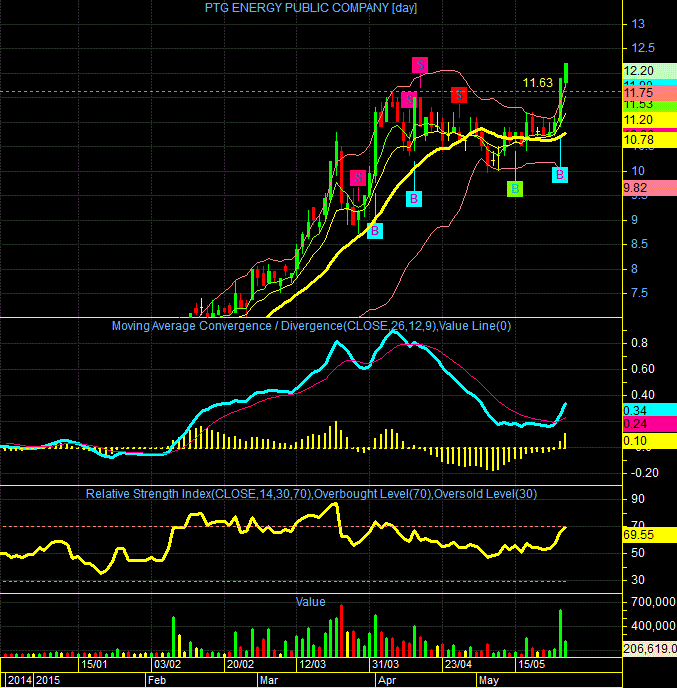Select the 12/03 date on the time axis
This screenshot has height=688, width=677.
coord(312,664)
